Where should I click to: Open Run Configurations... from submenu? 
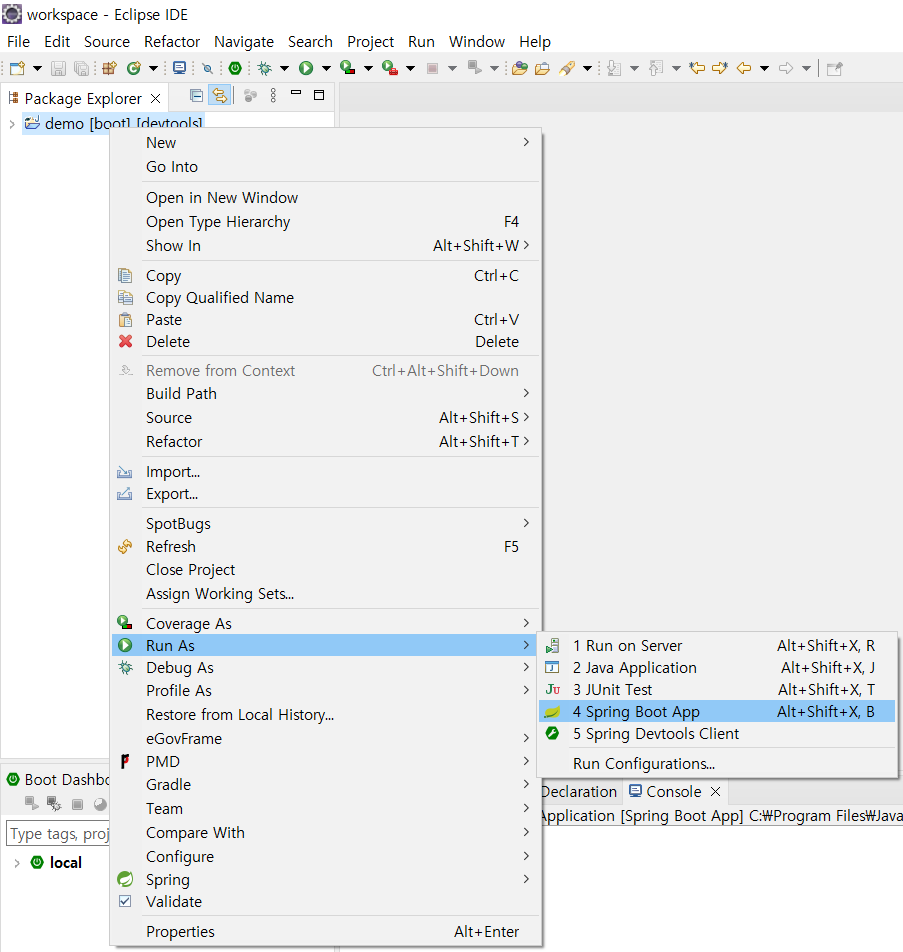tap(717, 764)
